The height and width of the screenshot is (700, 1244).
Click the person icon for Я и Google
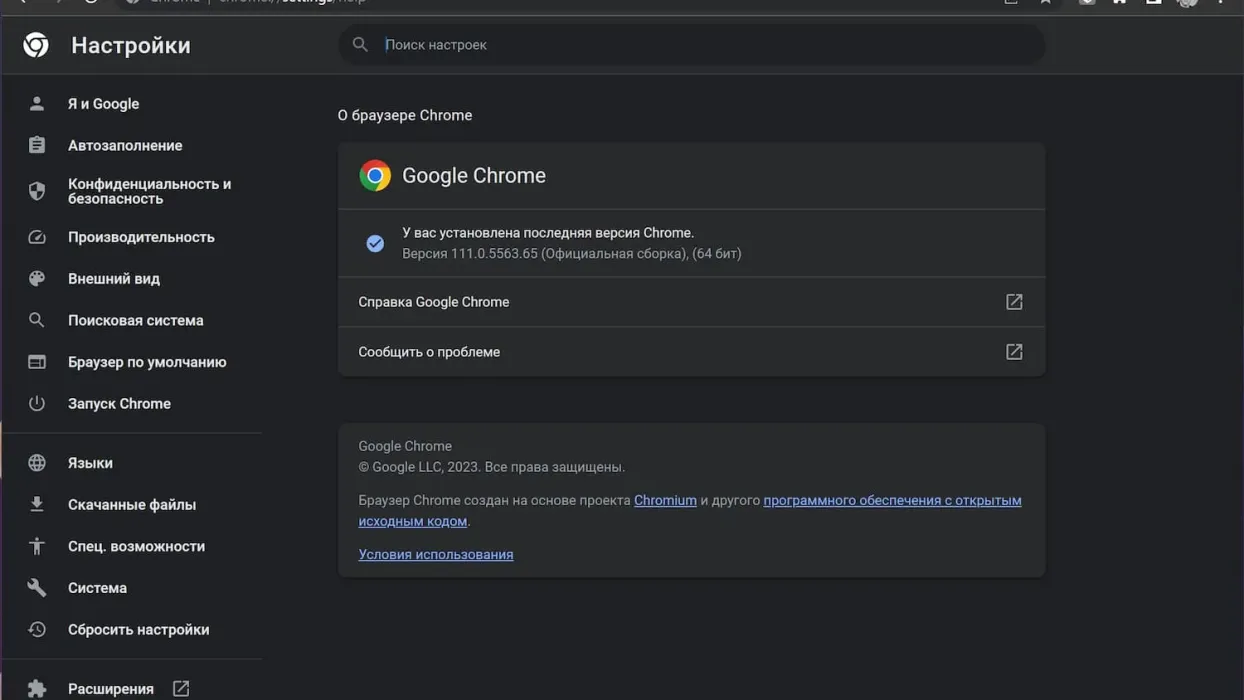point(37,104)
